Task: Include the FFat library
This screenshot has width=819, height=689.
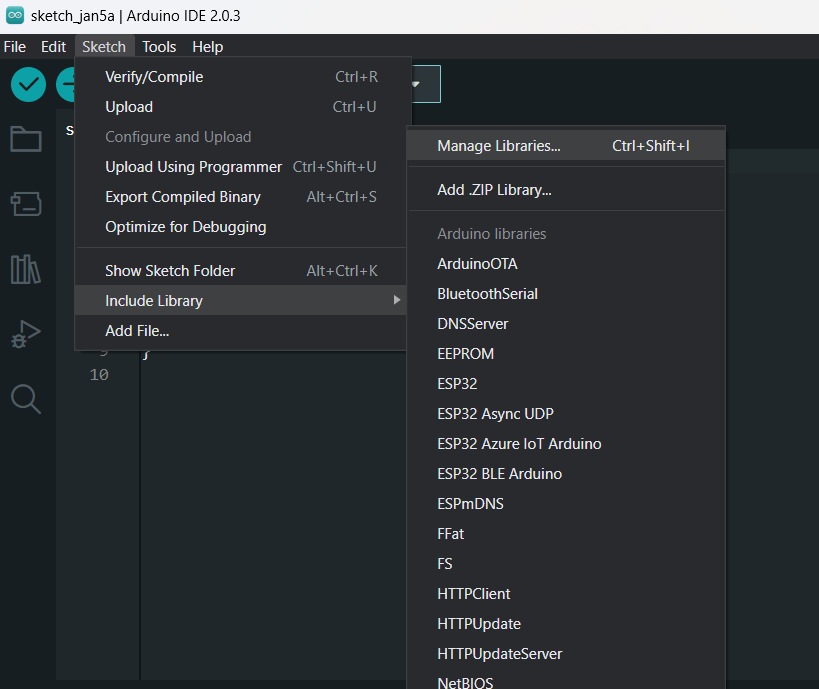Action: tap(566, 534)
